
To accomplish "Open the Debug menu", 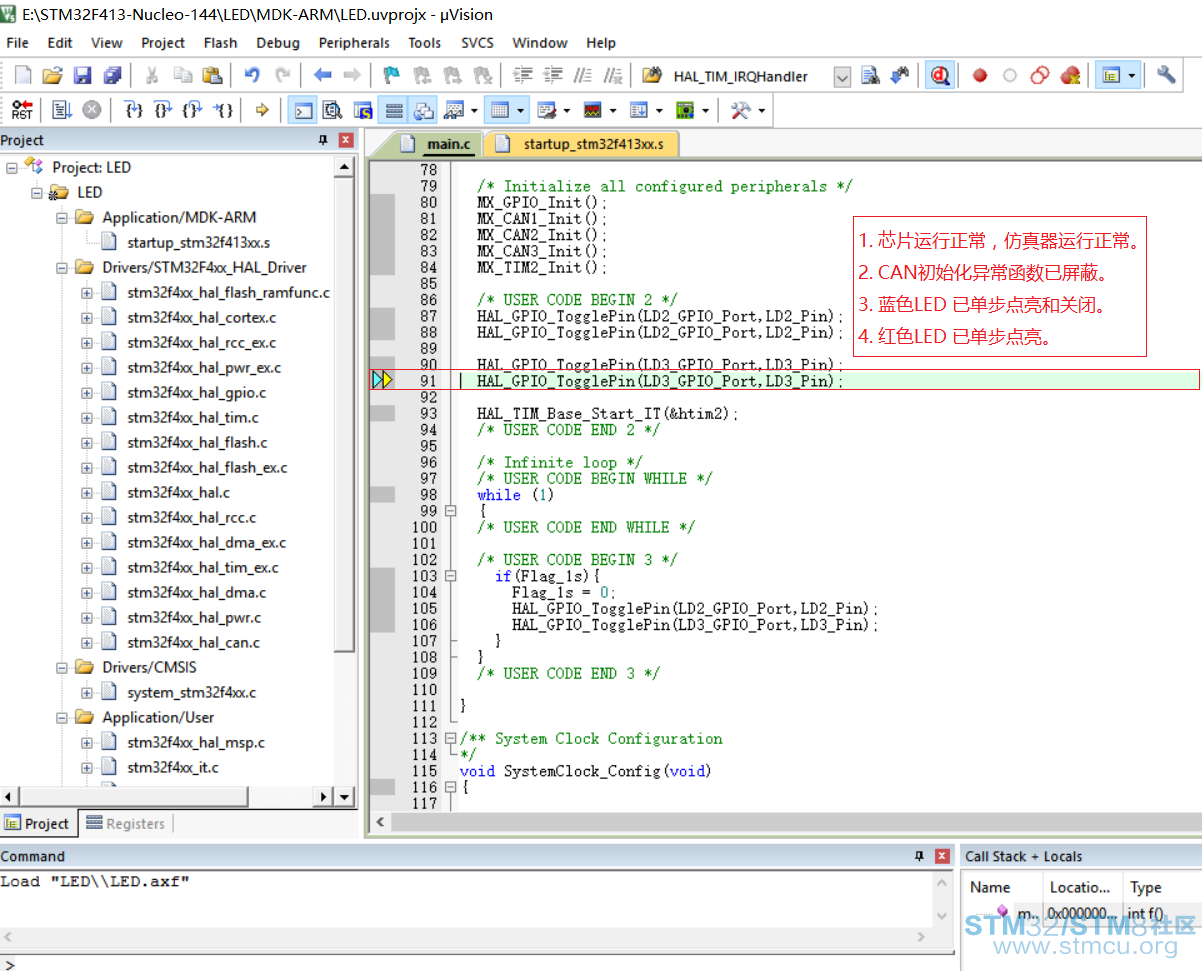I will (278, 43).
